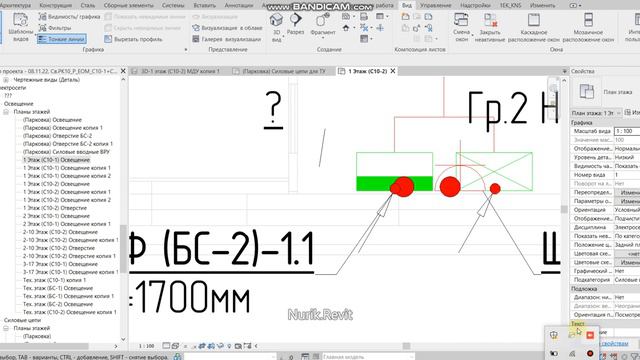Click the Номер вида value field
640x360 pixels.
(627, 175)
